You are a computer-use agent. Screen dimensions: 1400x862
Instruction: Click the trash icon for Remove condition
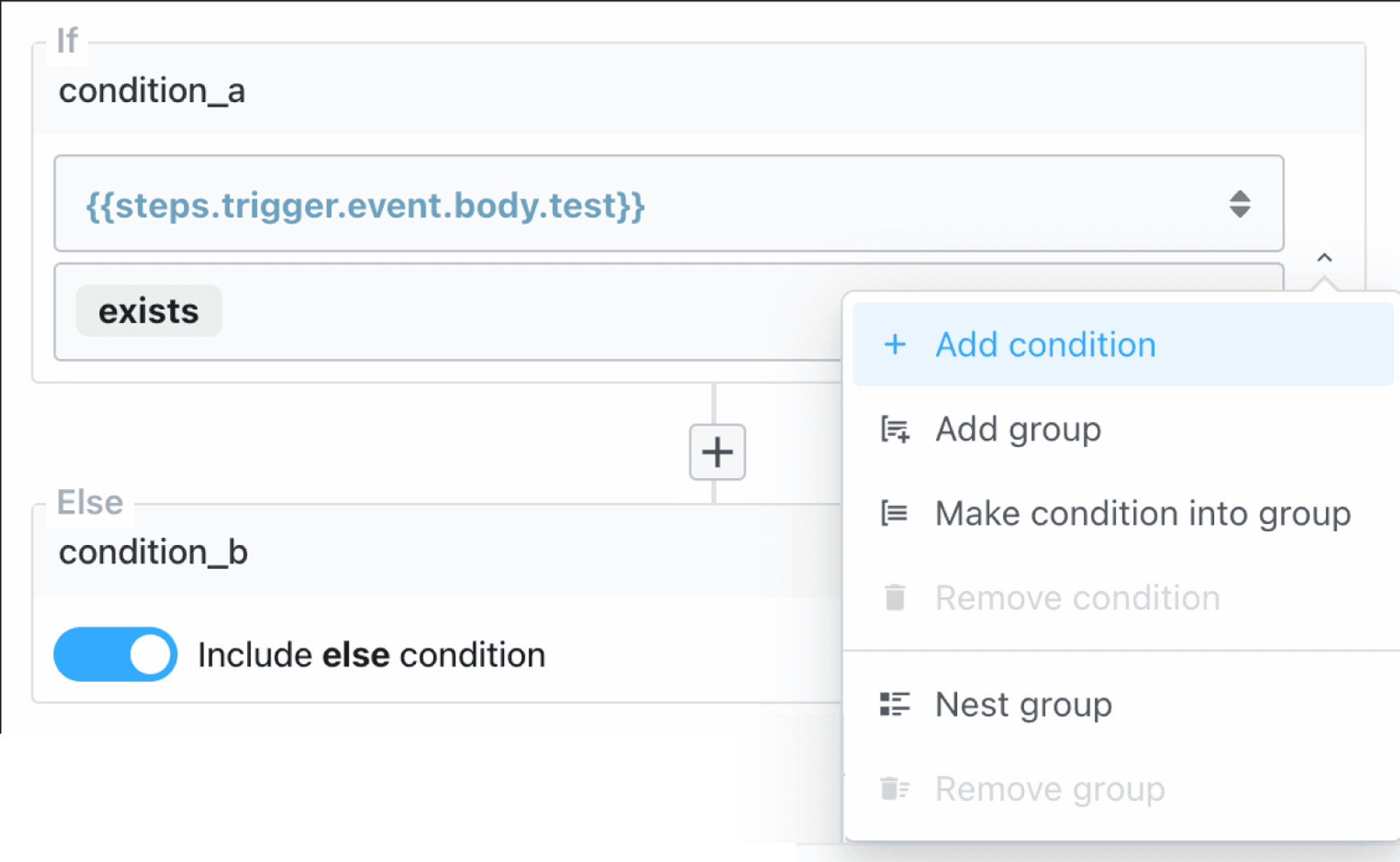pyautogui.click(x=895, y=598)
